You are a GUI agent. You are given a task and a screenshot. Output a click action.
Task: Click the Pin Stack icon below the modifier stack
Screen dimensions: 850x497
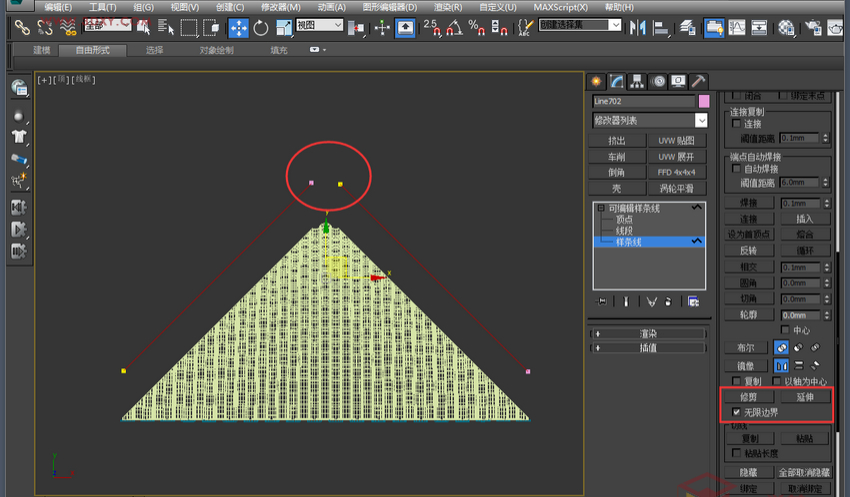(x=601, y=301)
